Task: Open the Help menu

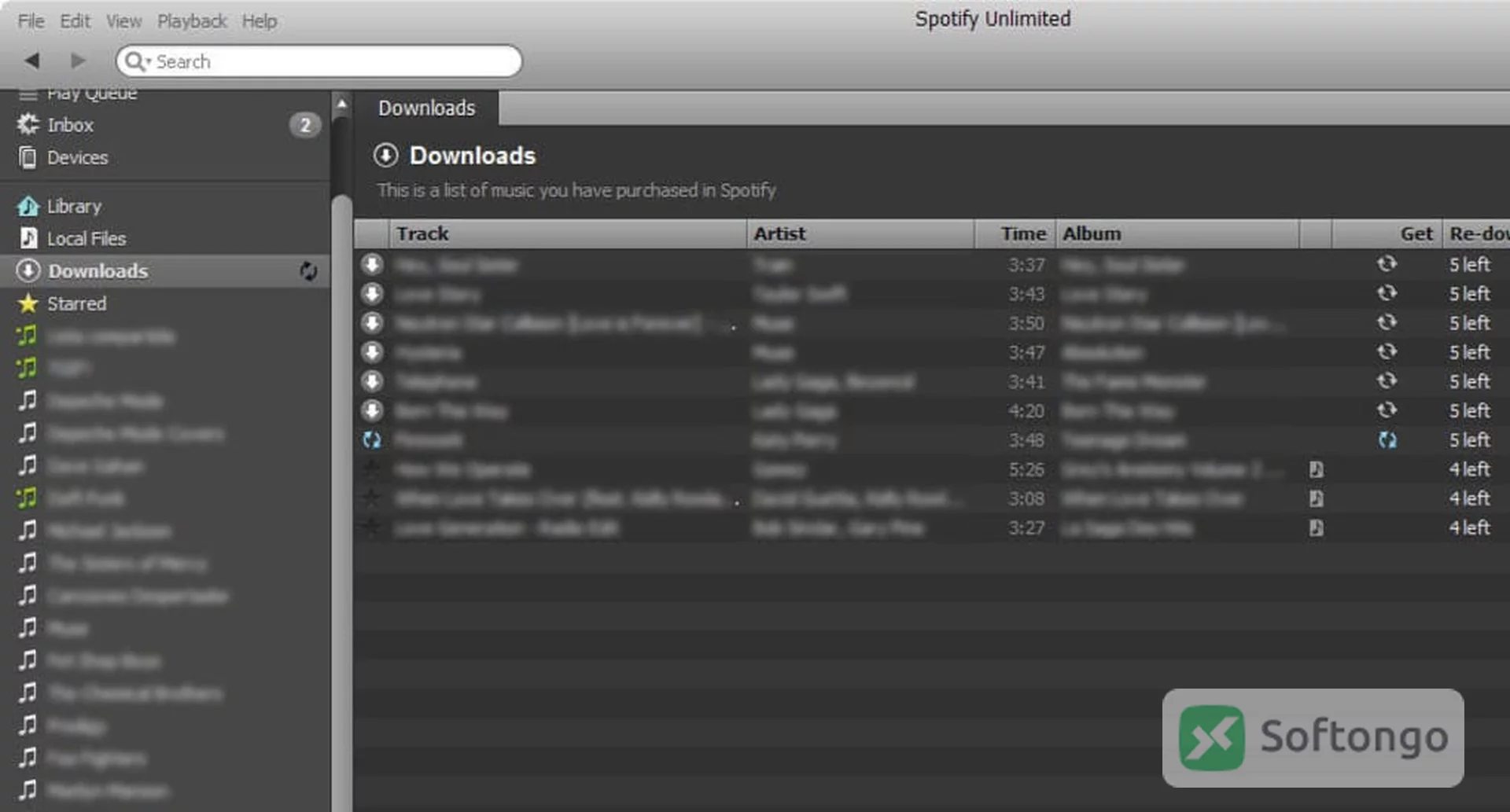Action: [259, 21]
